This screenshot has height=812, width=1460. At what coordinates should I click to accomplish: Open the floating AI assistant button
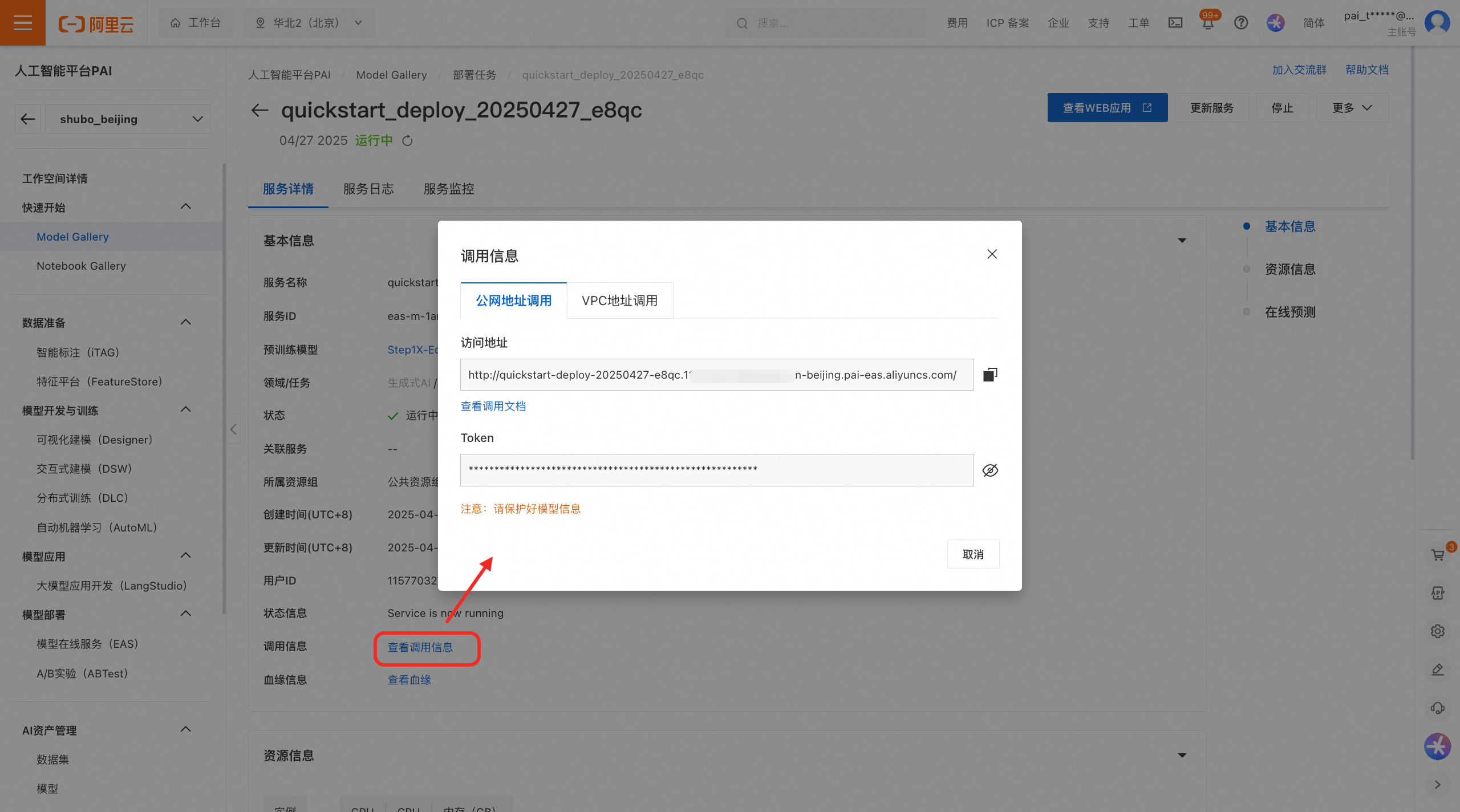coord(1438,746)
